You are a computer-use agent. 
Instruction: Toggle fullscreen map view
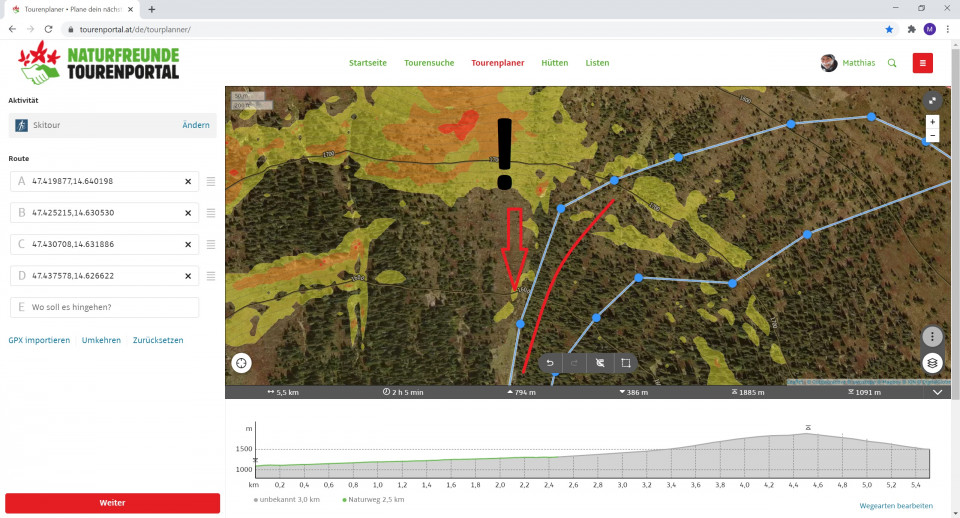tap(932, 100)
